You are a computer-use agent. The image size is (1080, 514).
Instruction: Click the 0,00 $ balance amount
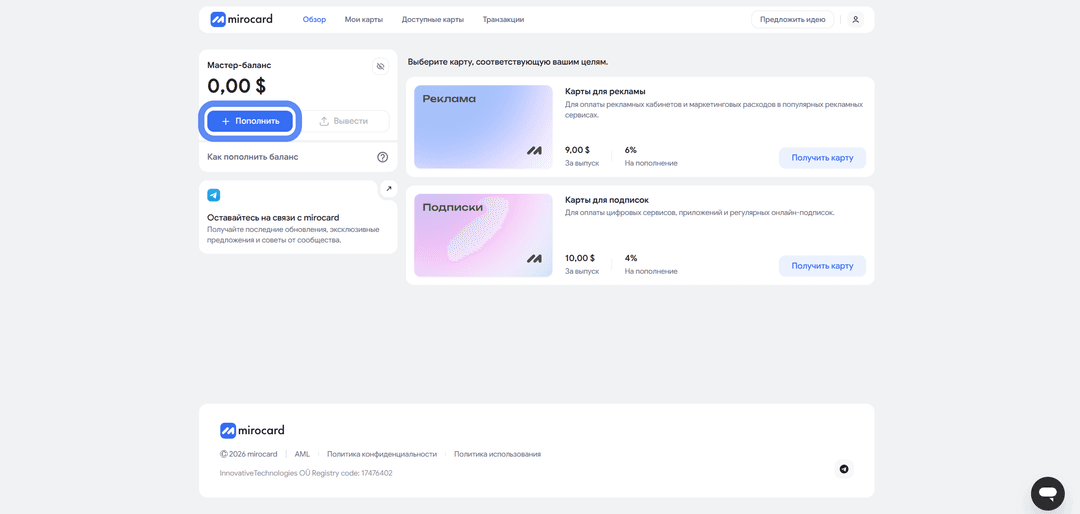[236, 86]
